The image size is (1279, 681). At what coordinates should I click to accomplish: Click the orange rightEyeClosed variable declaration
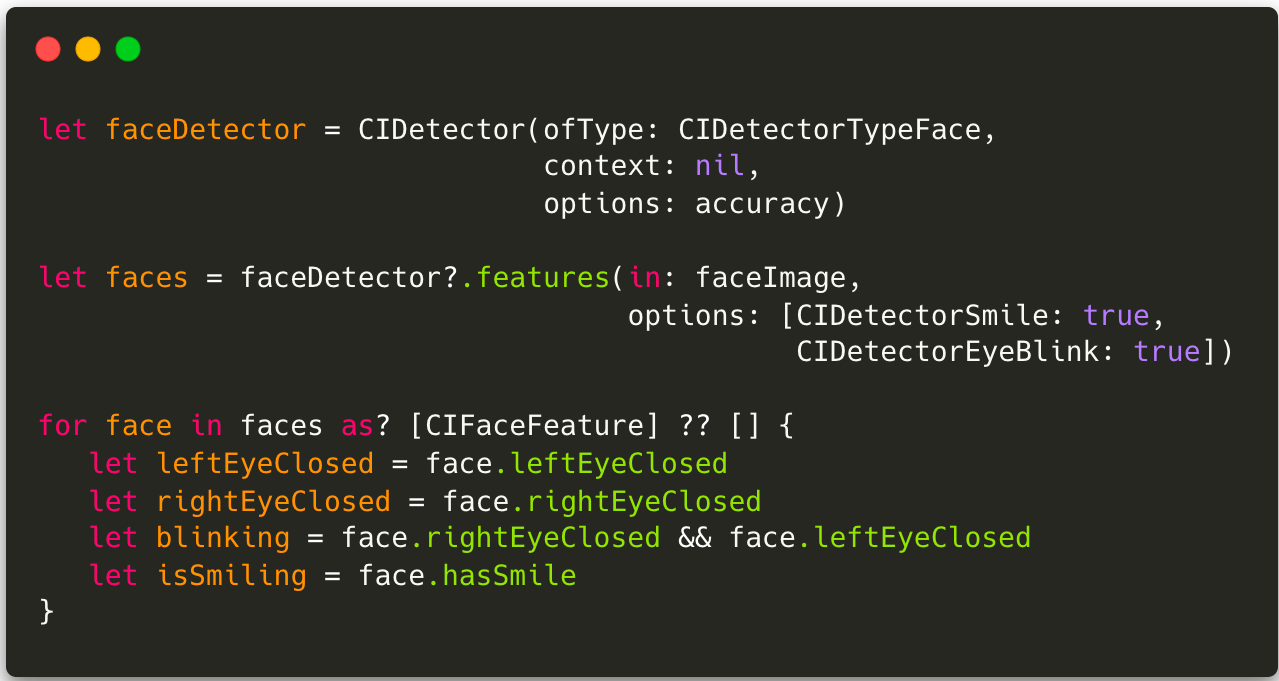coord(273,501)
